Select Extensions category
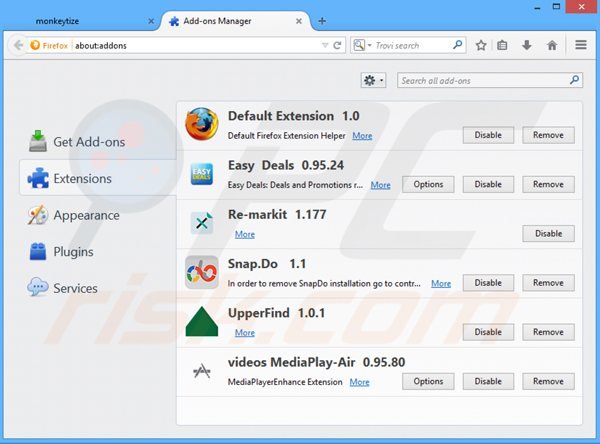Screen dimensions: 600x444 tap(98, 178)
